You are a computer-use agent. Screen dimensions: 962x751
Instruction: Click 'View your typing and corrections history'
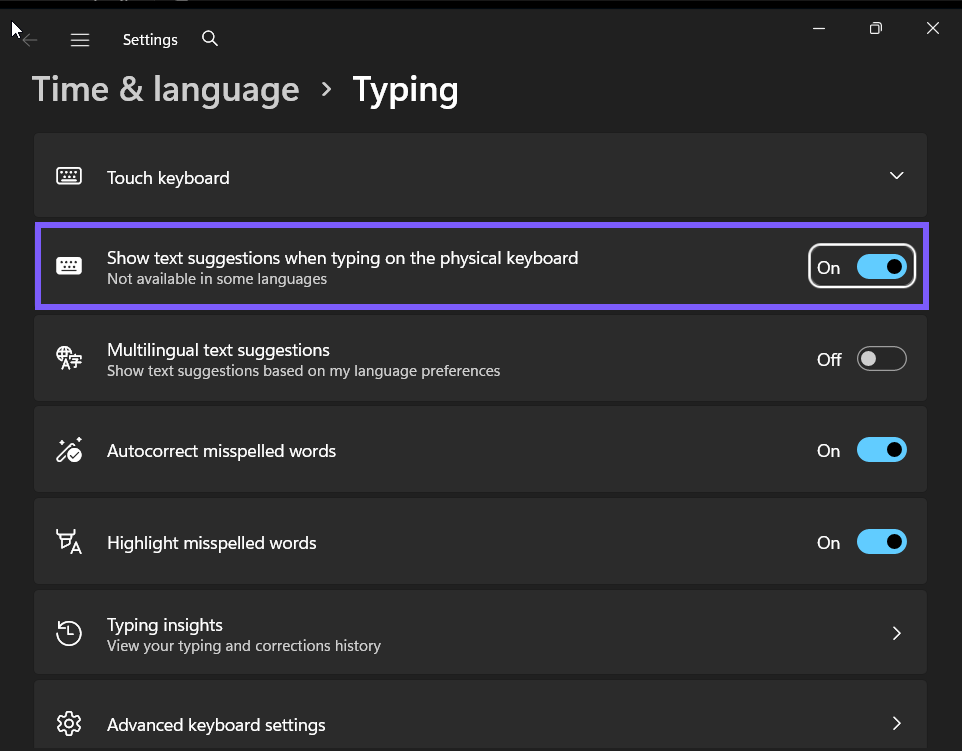[x=244, y=646]
